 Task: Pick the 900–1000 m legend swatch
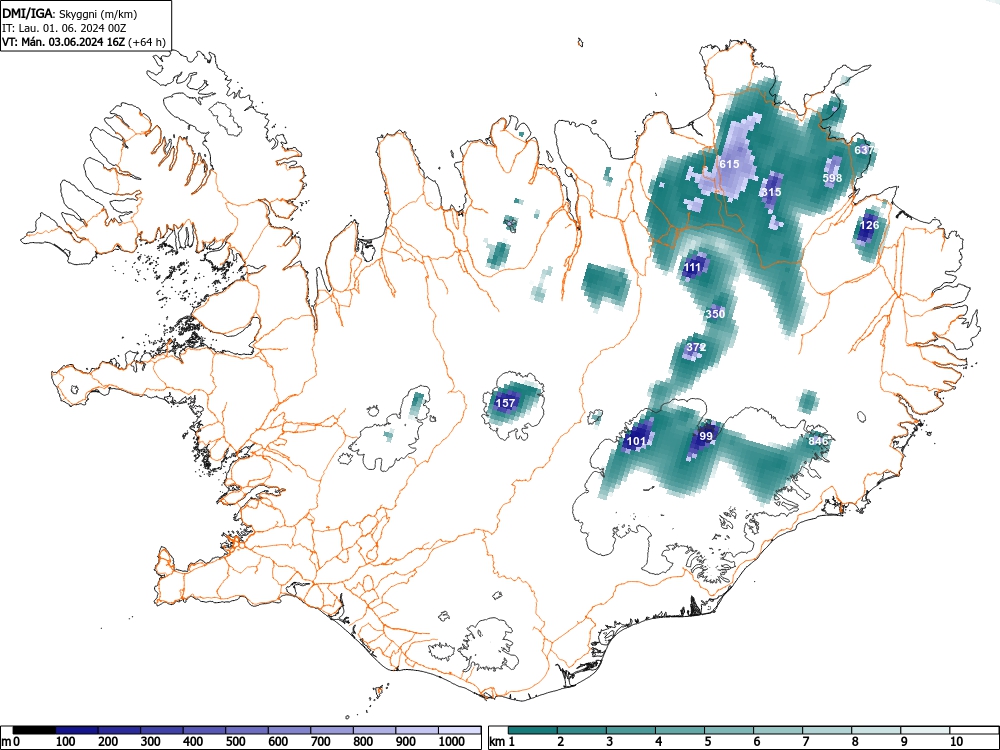click(x=417, y=730)
